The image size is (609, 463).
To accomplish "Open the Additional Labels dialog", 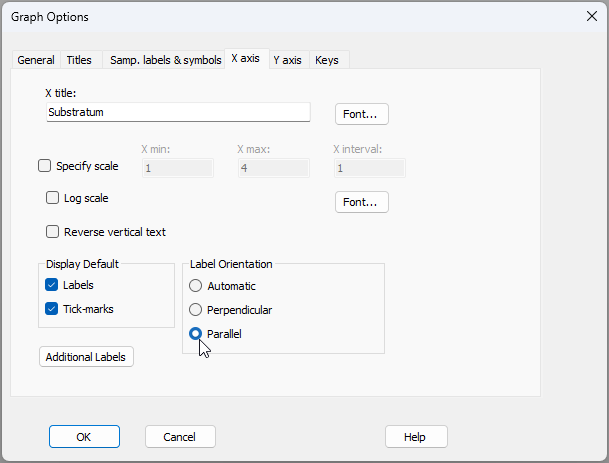I will point(86,357).
